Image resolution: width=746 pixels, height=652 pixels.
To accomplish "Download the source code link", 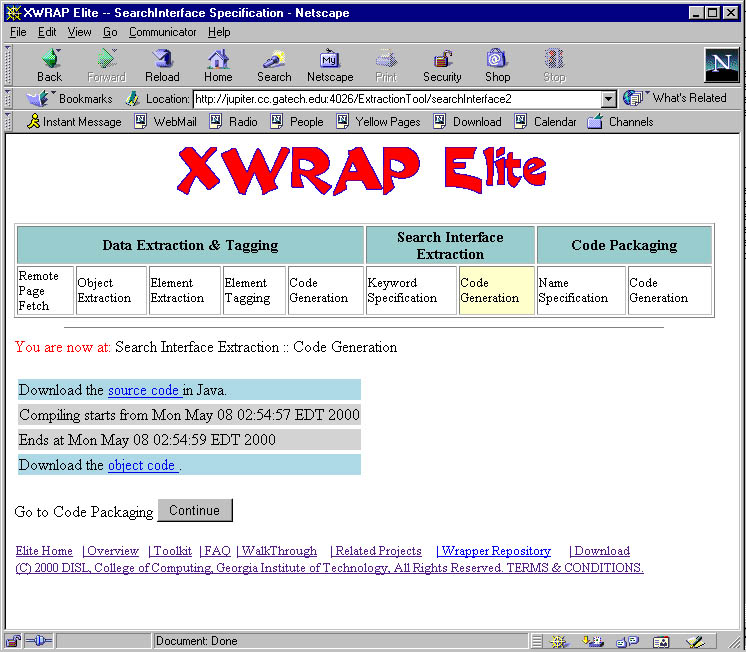I will coord(144,390).
